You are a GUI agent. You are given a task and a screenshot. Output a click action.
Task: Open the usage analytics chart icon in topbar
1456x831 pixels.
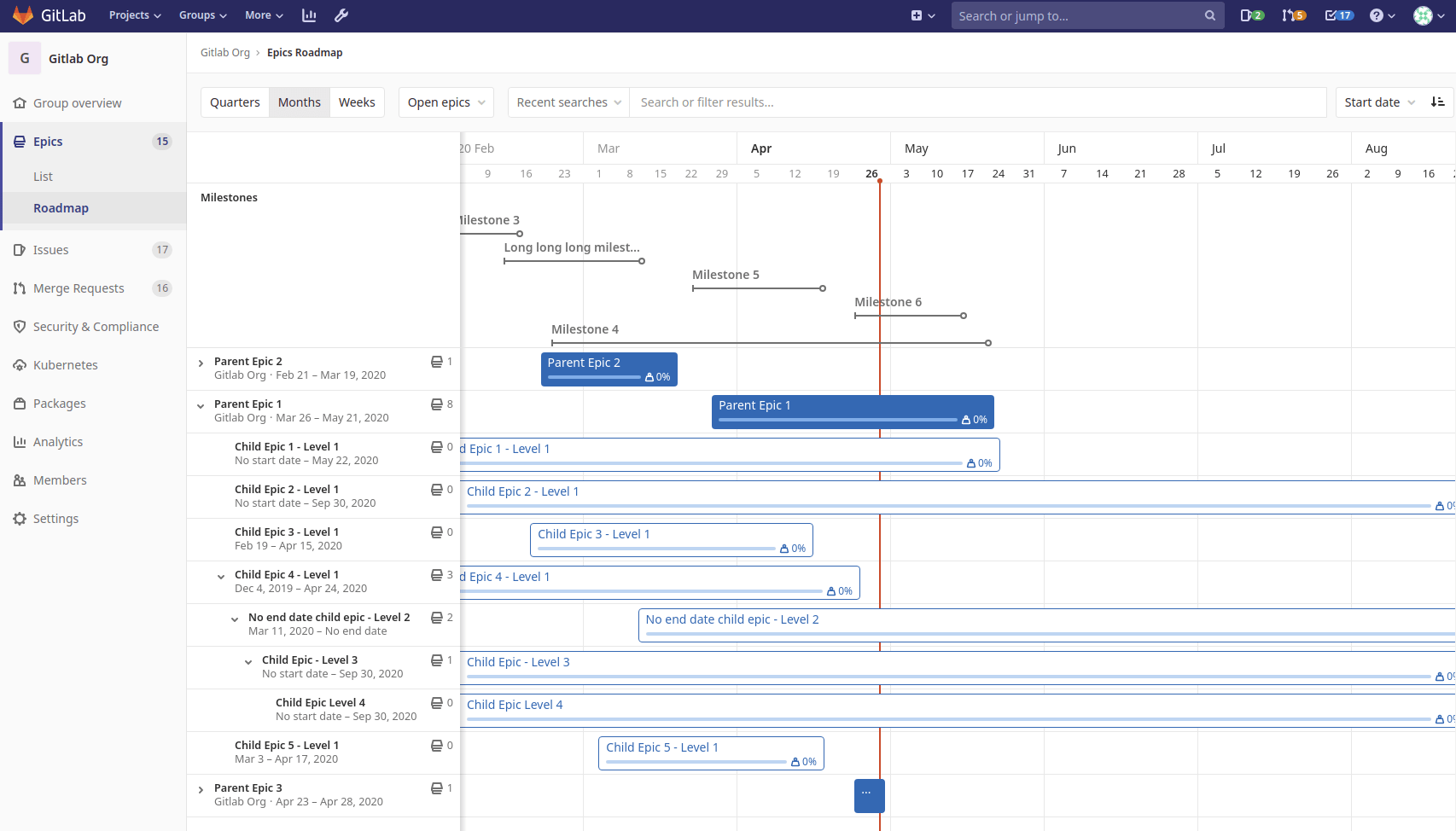pyautogui.click(x=309, y=15)
